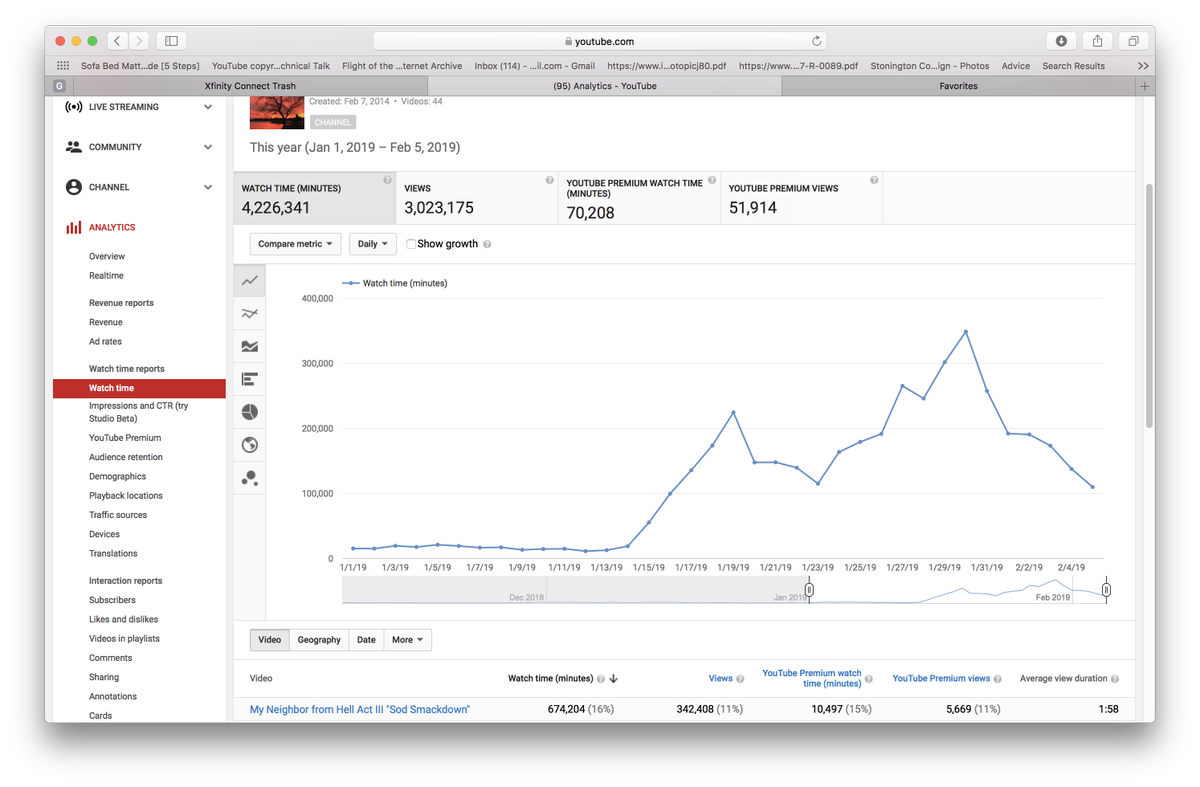
Task: Click Safari forward arrow
Action: pyautogui.click(x=139, y=41)
